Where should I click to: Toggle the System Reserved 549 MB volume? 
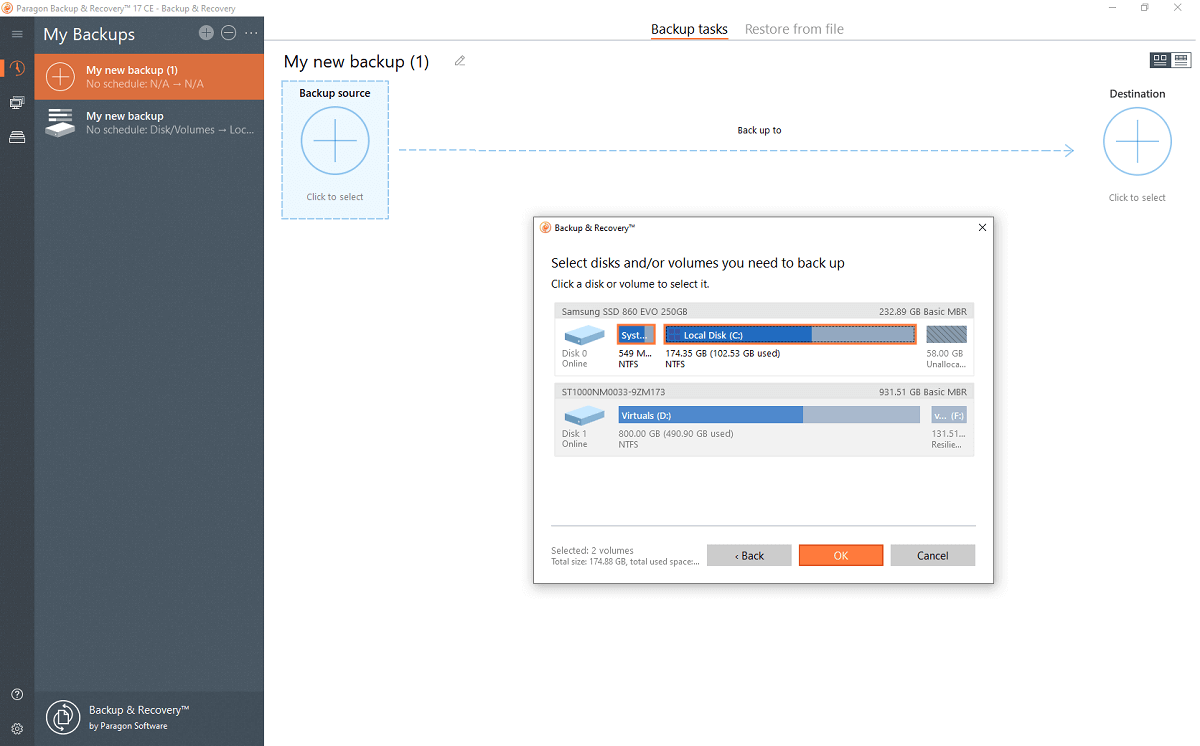[x=636, y=335]
